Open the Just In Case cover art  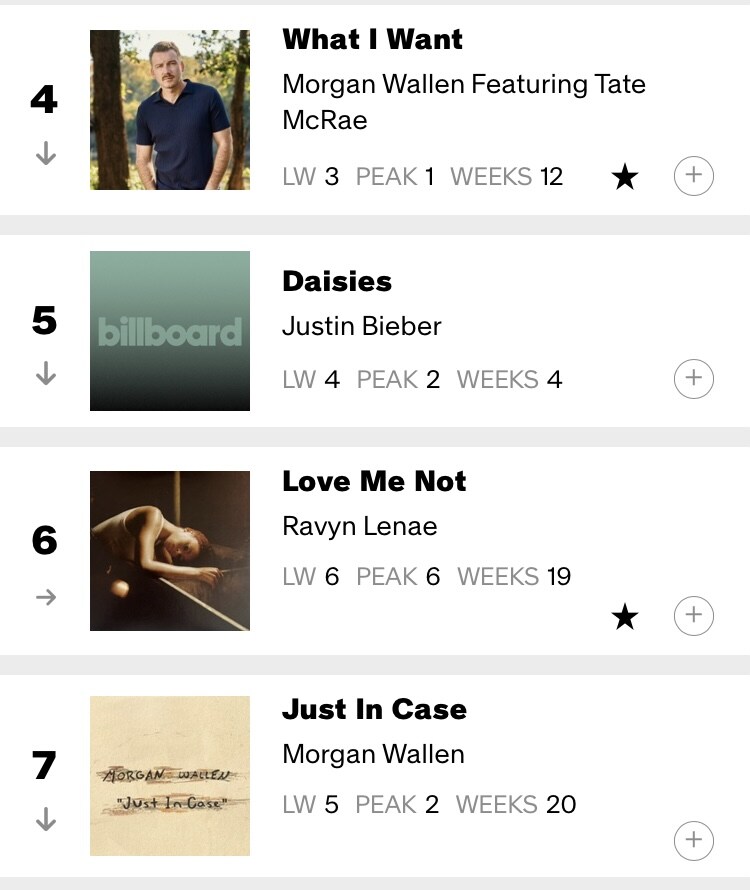click(170, 776)
